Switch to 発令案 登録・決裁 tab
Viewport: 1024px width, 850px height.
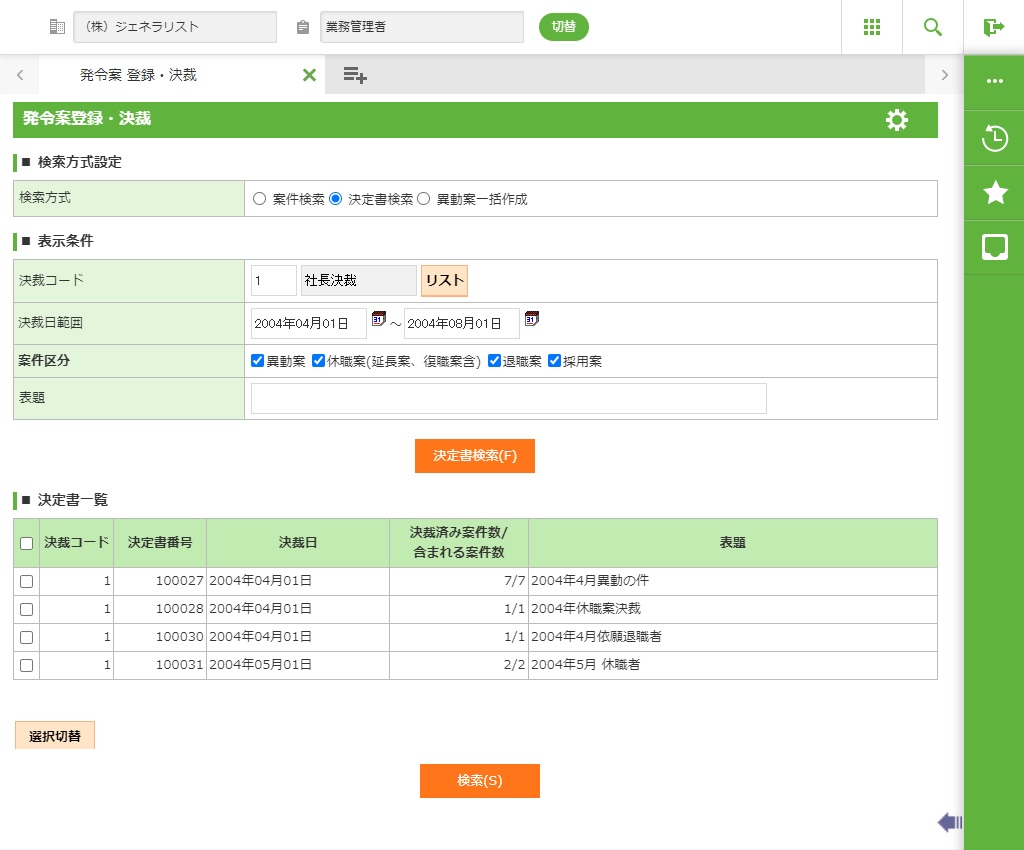(138, 75)
